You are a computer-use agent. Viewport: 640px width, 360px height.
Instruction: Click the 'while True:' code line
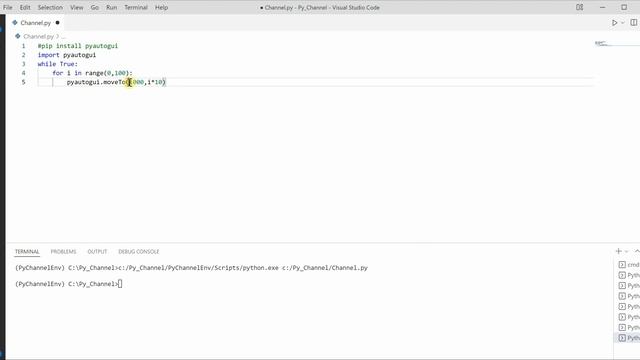(58, 64)
